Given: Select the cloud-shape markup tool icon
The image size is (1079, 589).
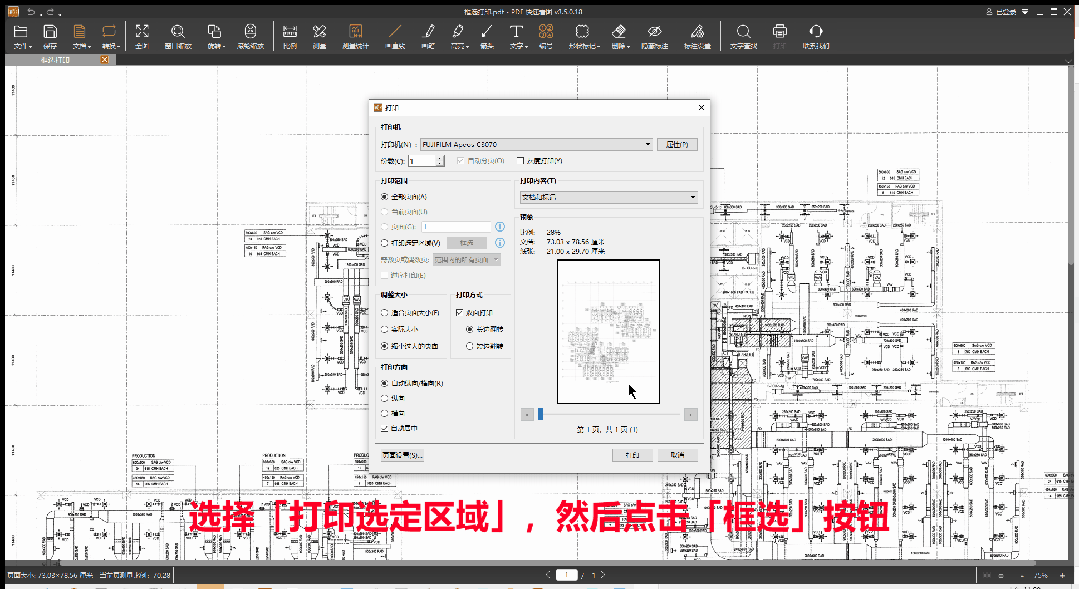Looking at the screenshot, I should coord(582,32).
